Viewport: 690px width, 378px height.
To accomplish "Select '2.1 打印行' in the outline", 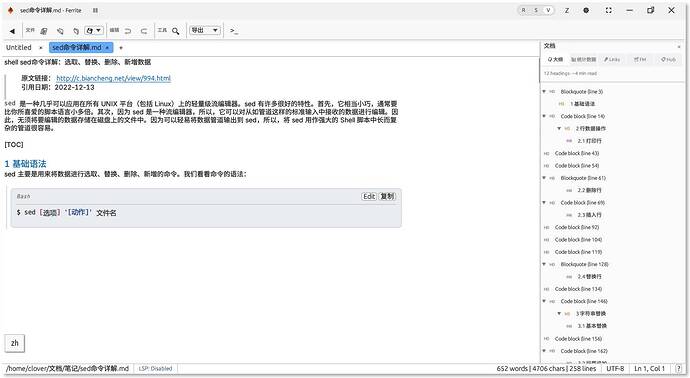I will (589, 141).
